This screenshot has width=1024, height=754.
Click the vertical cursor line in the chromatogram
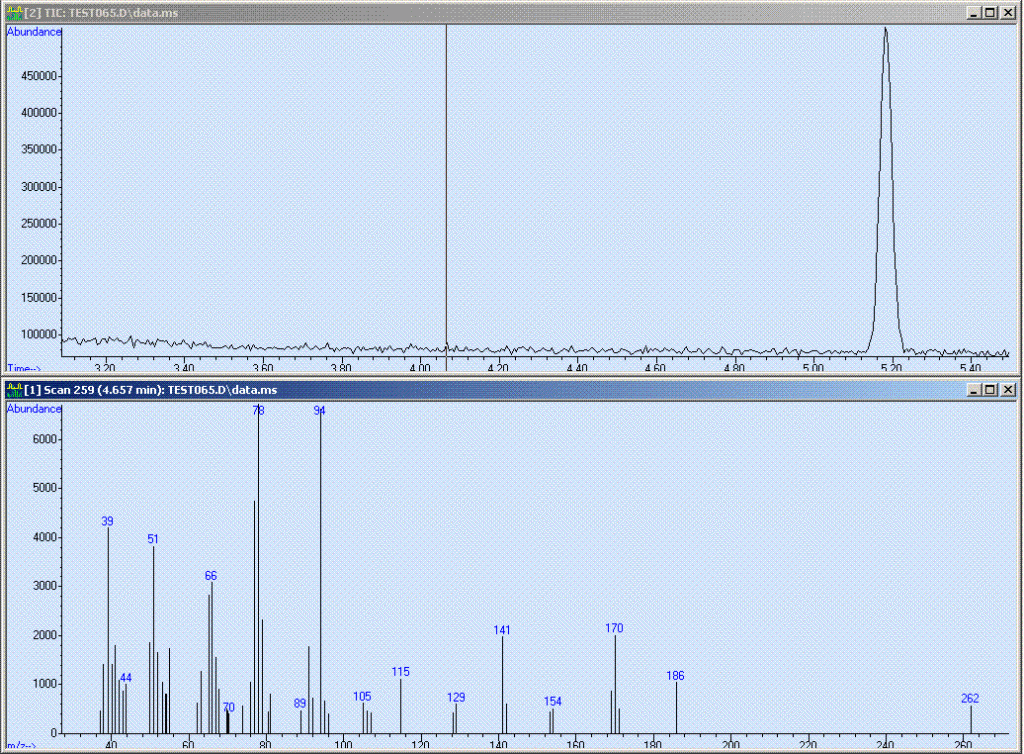tap(446, 200)
